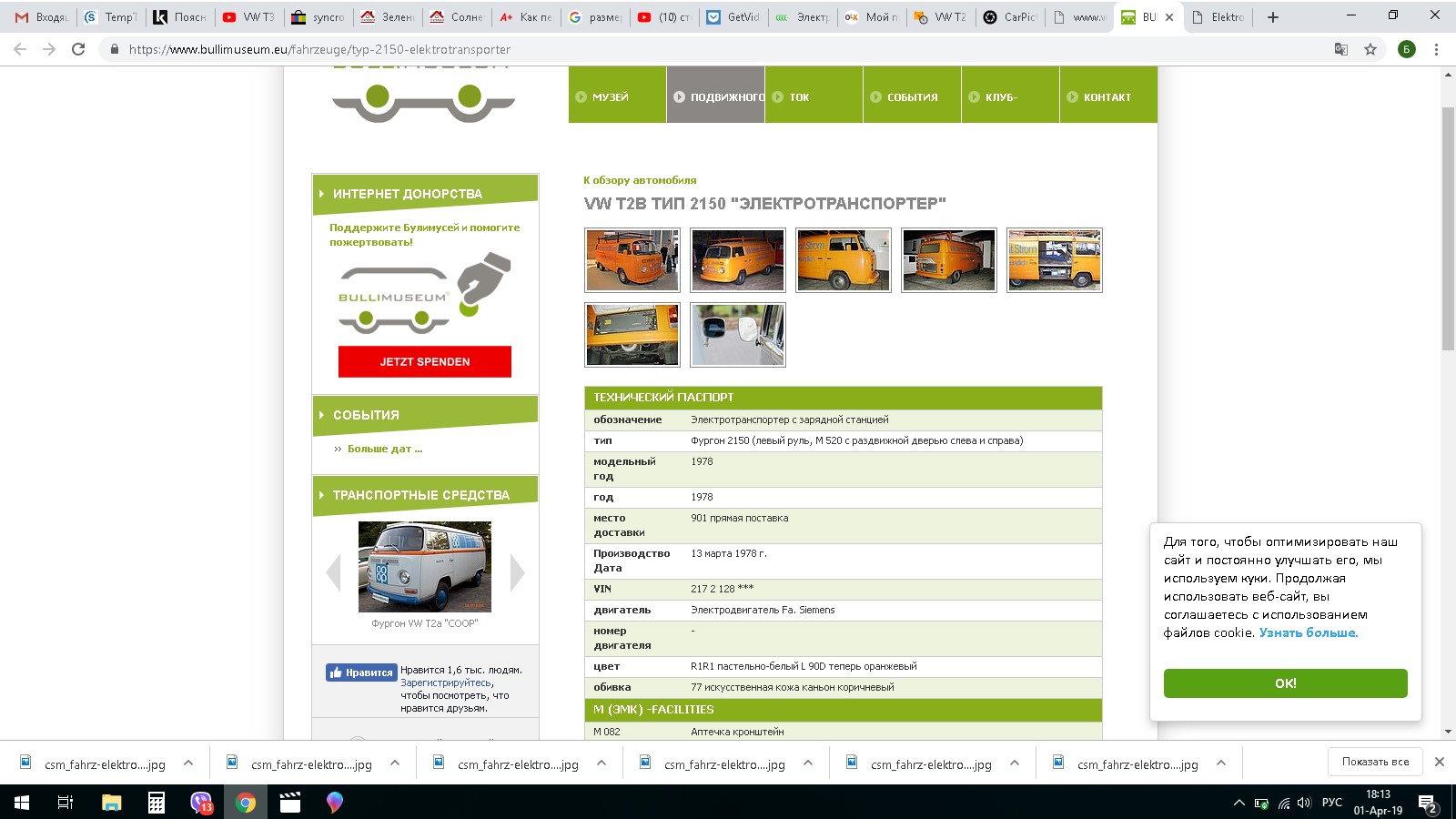Click the browser back arrow
The height and width of the screenshot is (819, 1456).
click(x=20, y=49)
